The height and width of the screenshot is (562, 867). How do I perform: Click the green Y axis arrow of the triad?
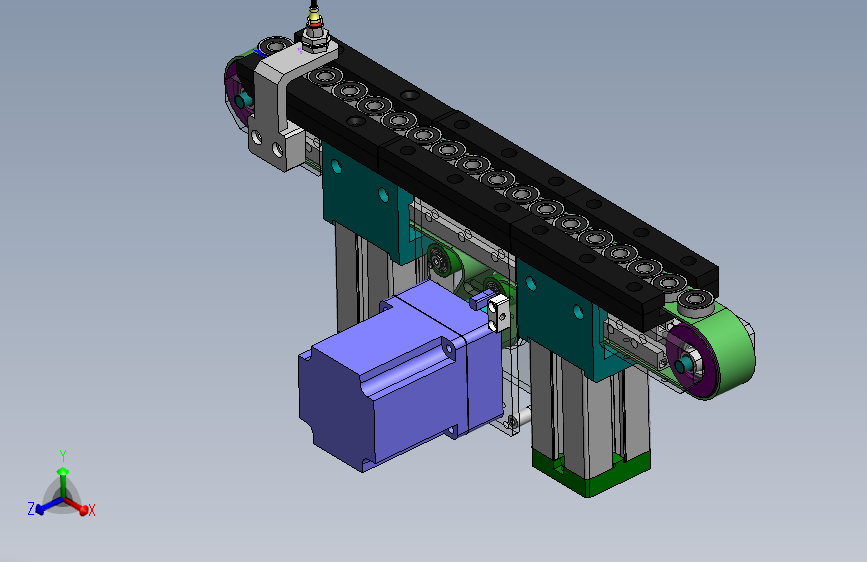coord(63,482)
